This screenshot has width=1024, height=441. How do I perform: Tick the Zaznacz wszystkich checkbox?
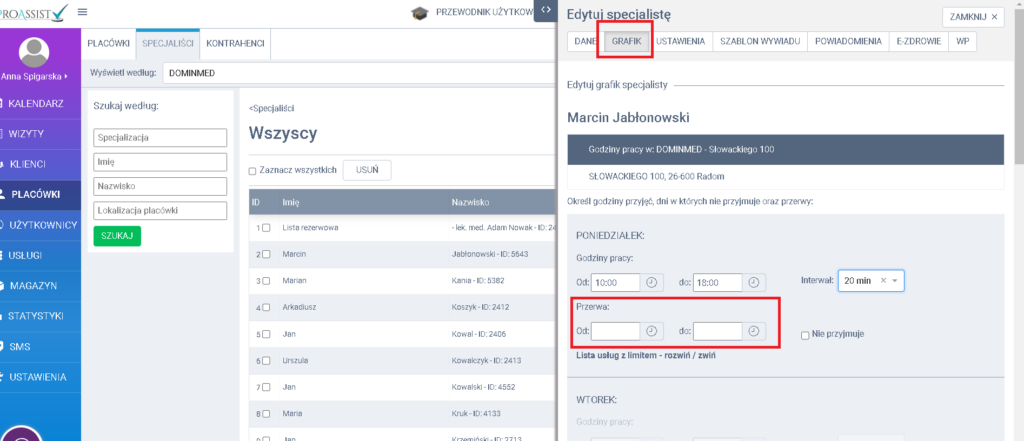pyautogui.click(x=253, y=171)
